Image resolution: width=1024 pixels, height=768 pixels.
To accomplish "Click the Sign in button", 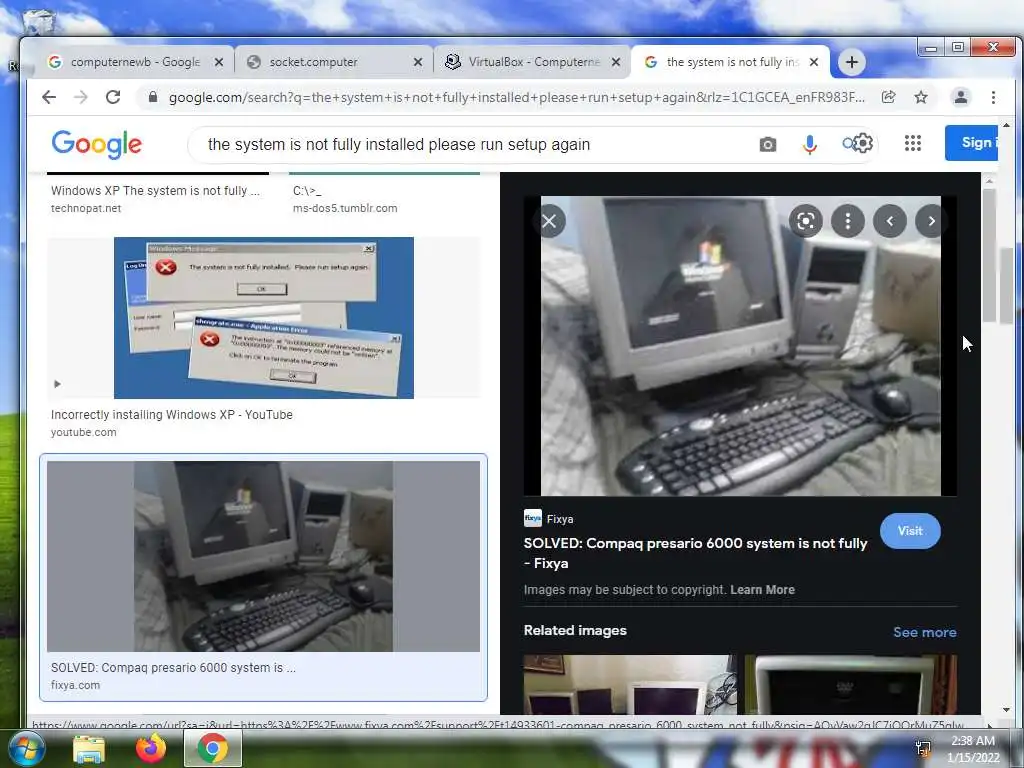I will (x=972, y=142).
